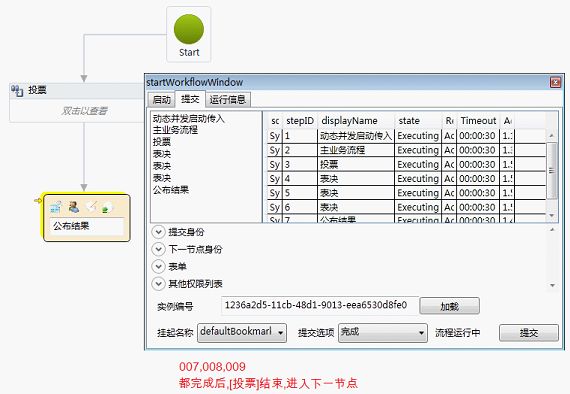This screenshot has width=570, height=394.
Task: Click the Executing state cell in row 1
Action: tap(418, 136)
